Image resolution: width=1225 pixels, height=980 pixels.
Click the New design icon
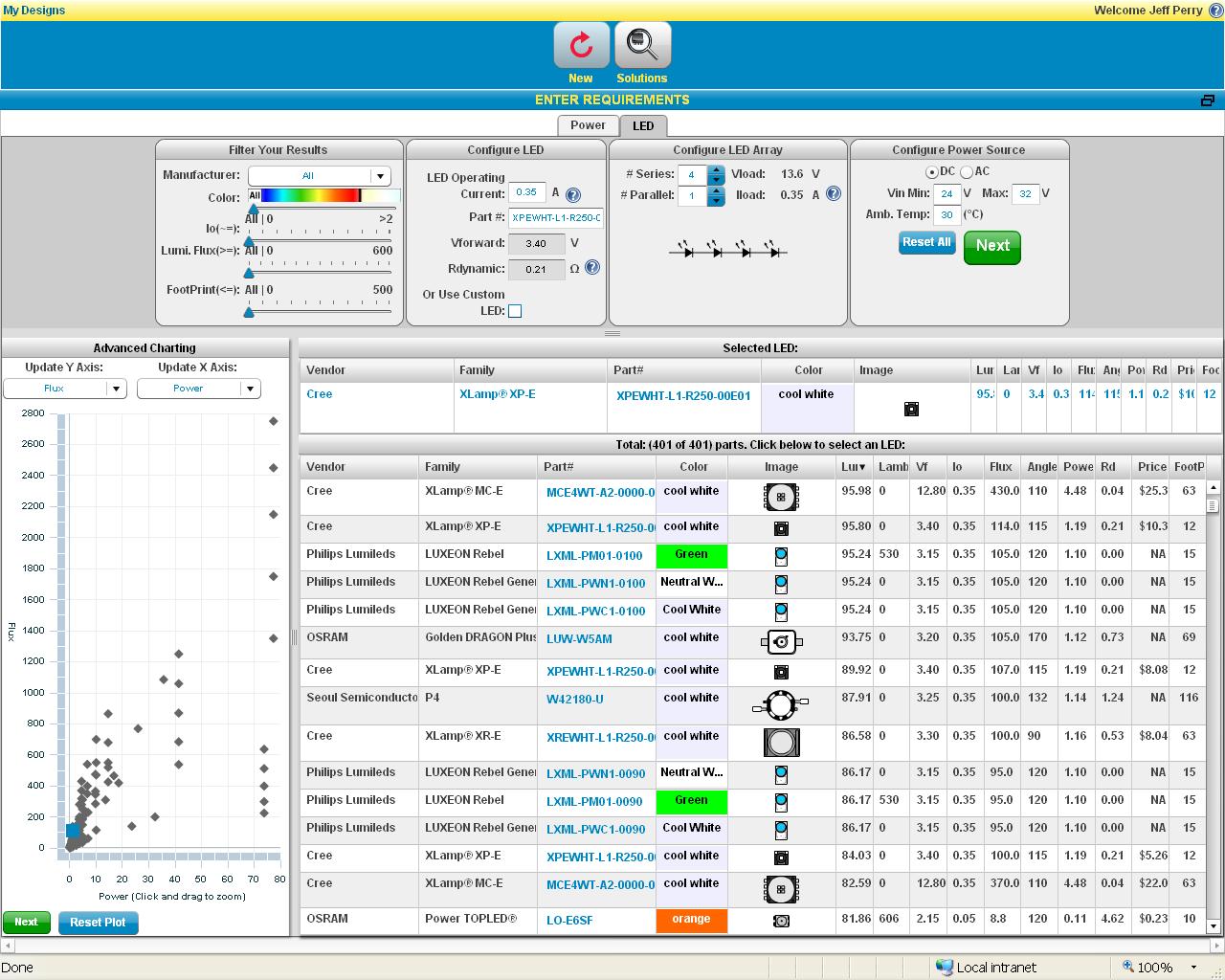point(581,45)
